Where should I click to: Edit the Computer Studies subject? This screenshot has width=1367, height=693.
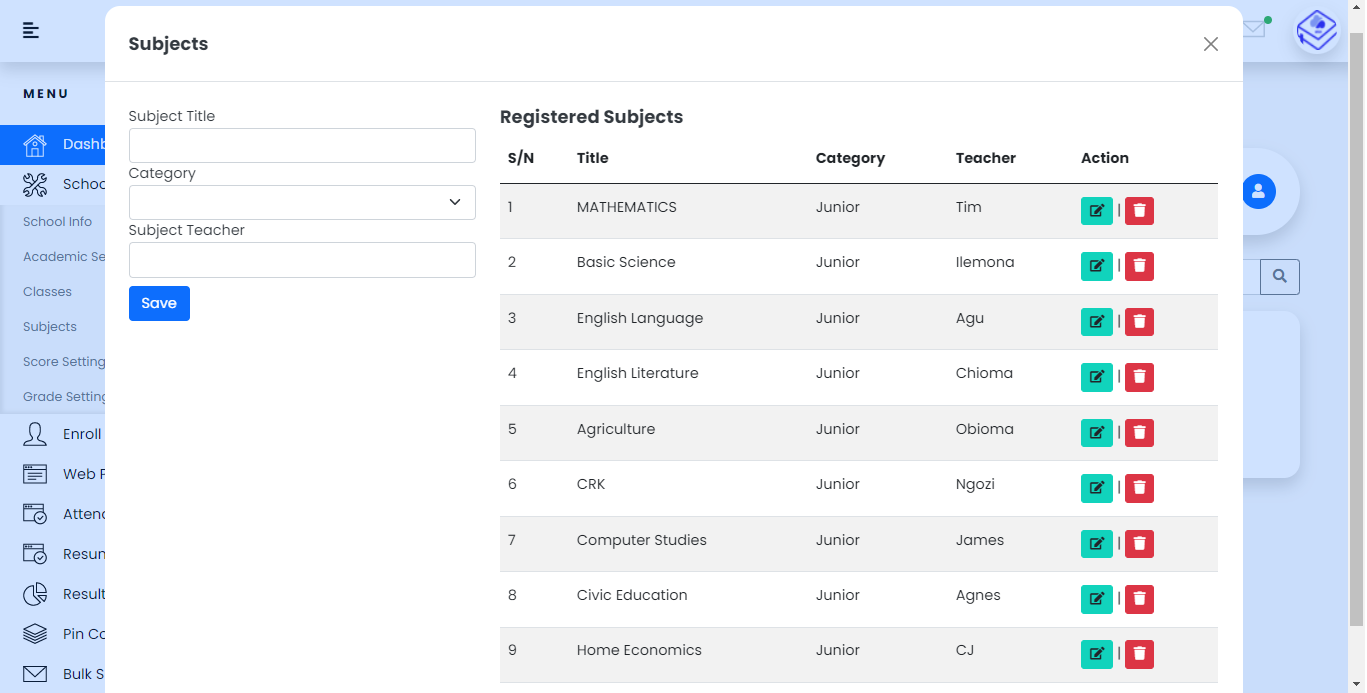(x=1096, y=544)
